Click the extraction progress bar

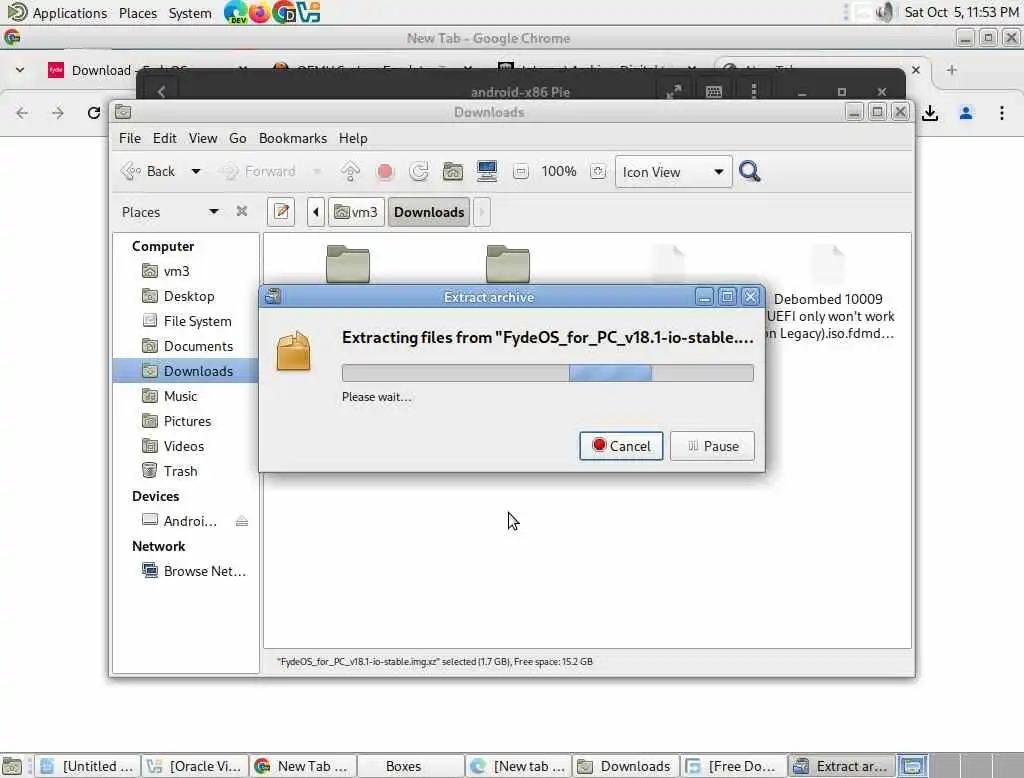pyautogui.click(x=547, y=373)
